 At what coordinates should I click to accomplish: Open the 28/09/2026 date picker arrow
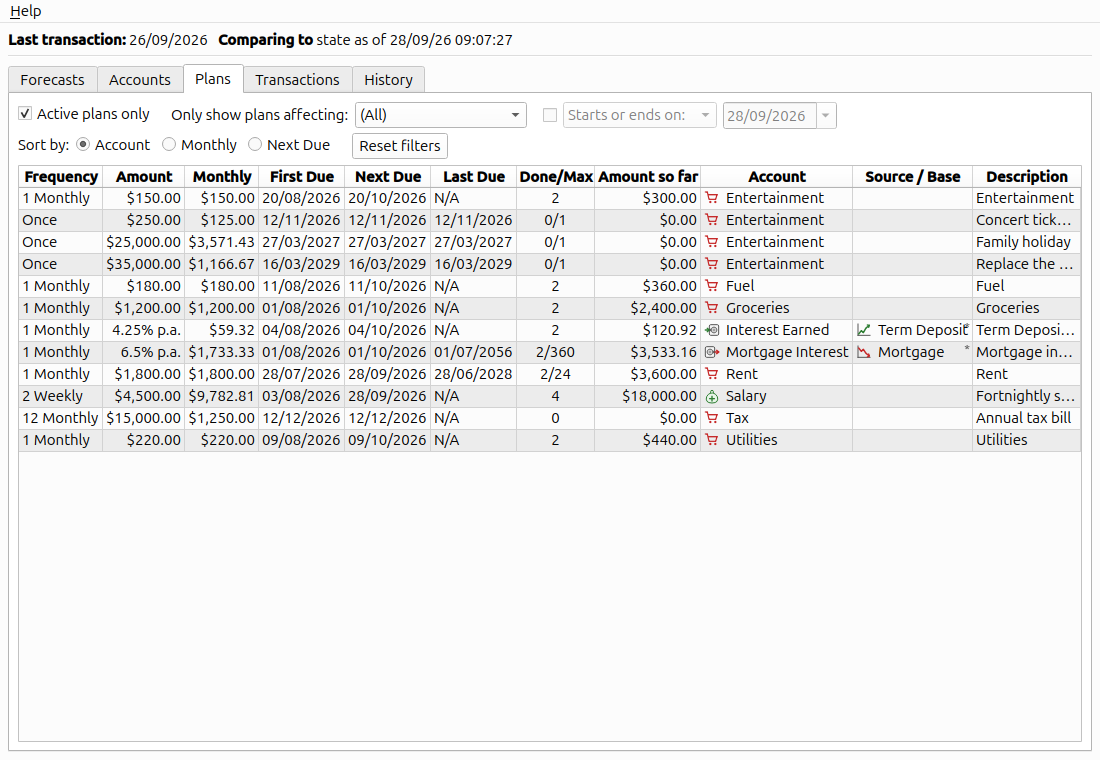point(826,115)
